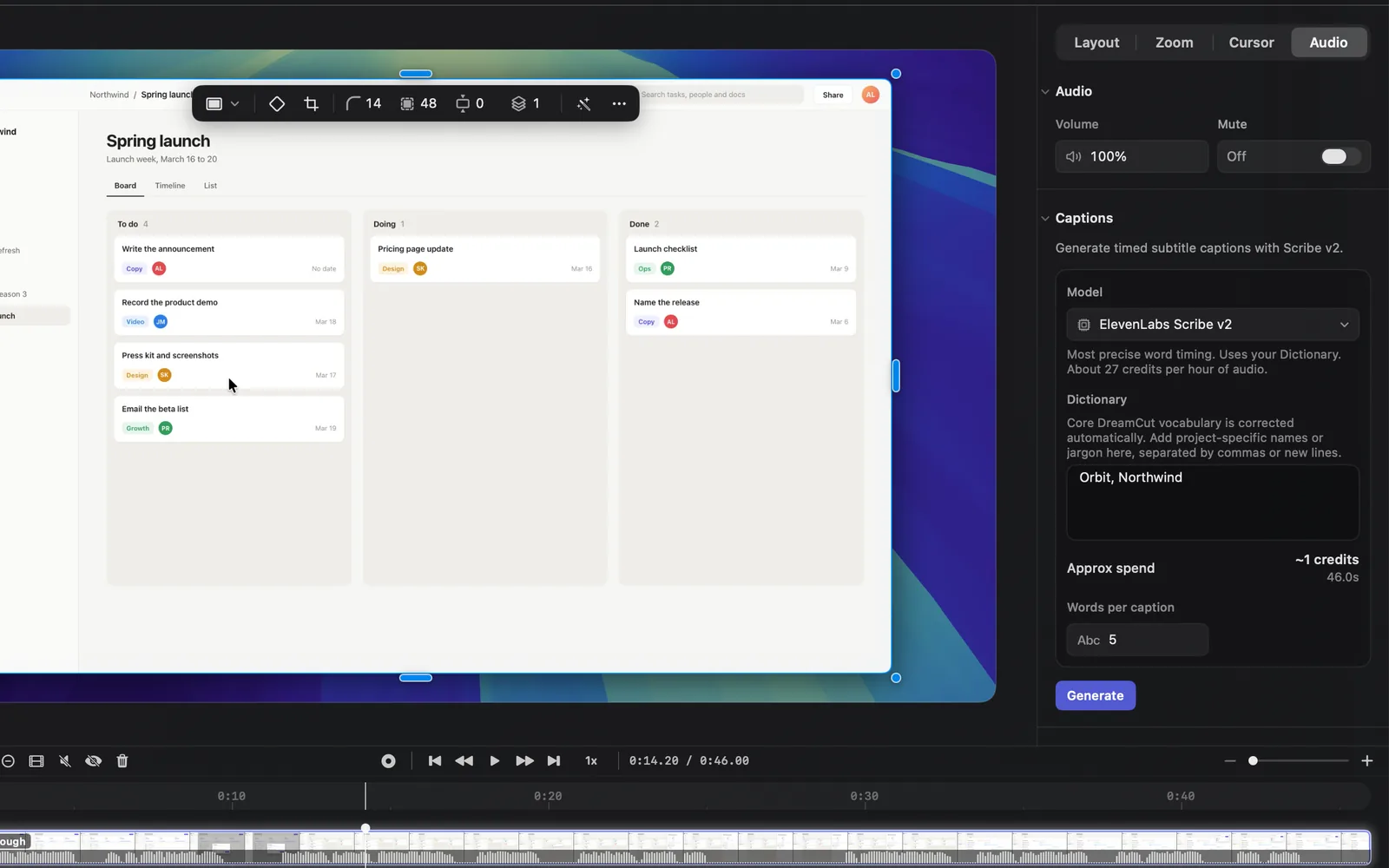Click the 0:30 mark on the timeline ruler
Viewport: 1389px width, 868px height.
tap(864, 796)
